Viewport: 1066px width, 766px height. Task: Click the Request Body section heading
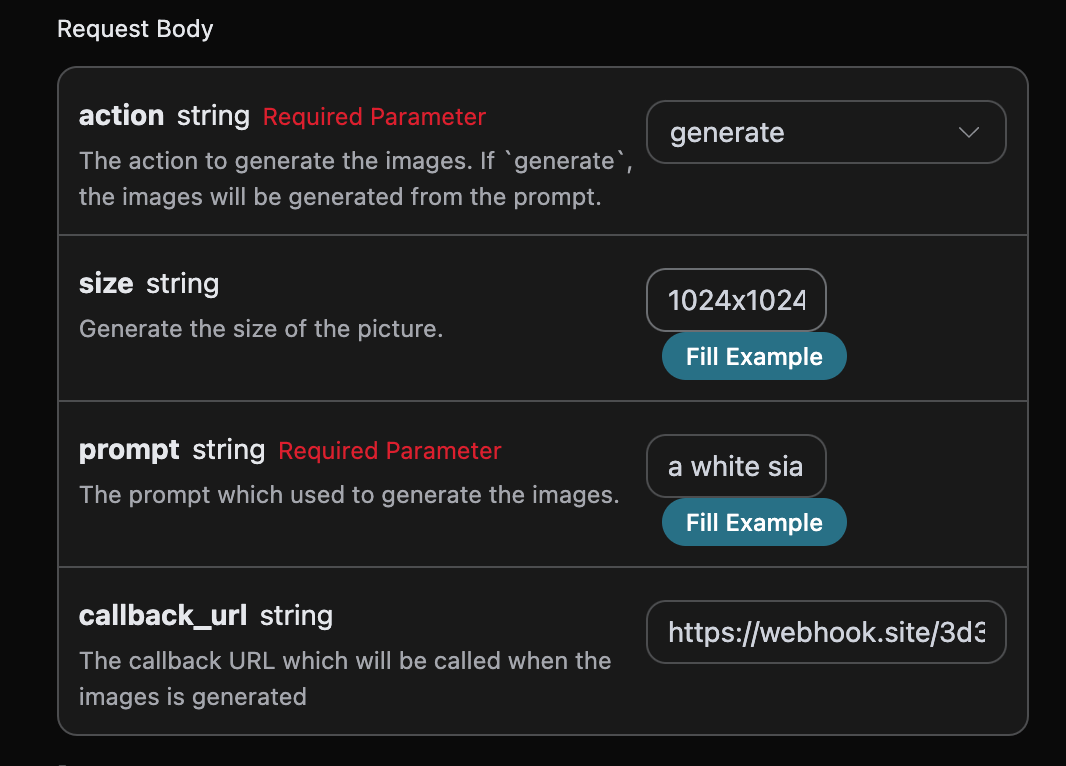(135, 28)
